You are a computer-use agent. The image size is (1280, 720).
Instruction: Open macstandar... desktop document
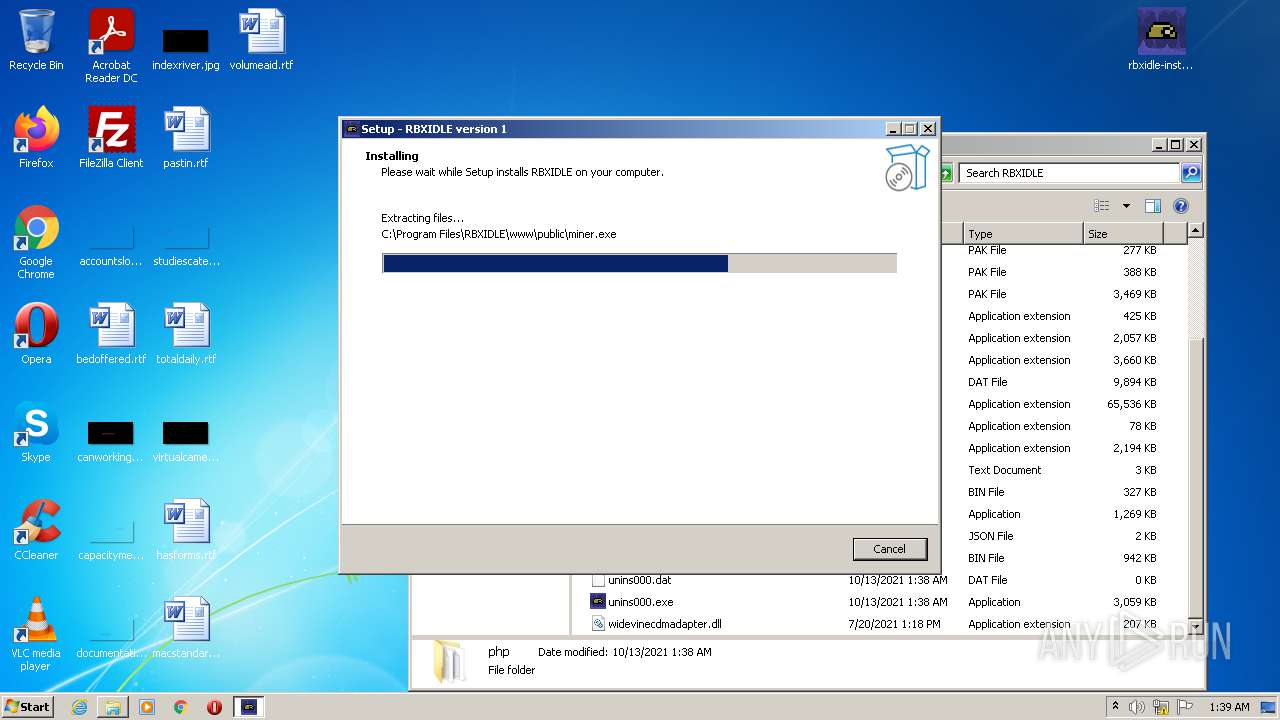click(x=186, y=628)
